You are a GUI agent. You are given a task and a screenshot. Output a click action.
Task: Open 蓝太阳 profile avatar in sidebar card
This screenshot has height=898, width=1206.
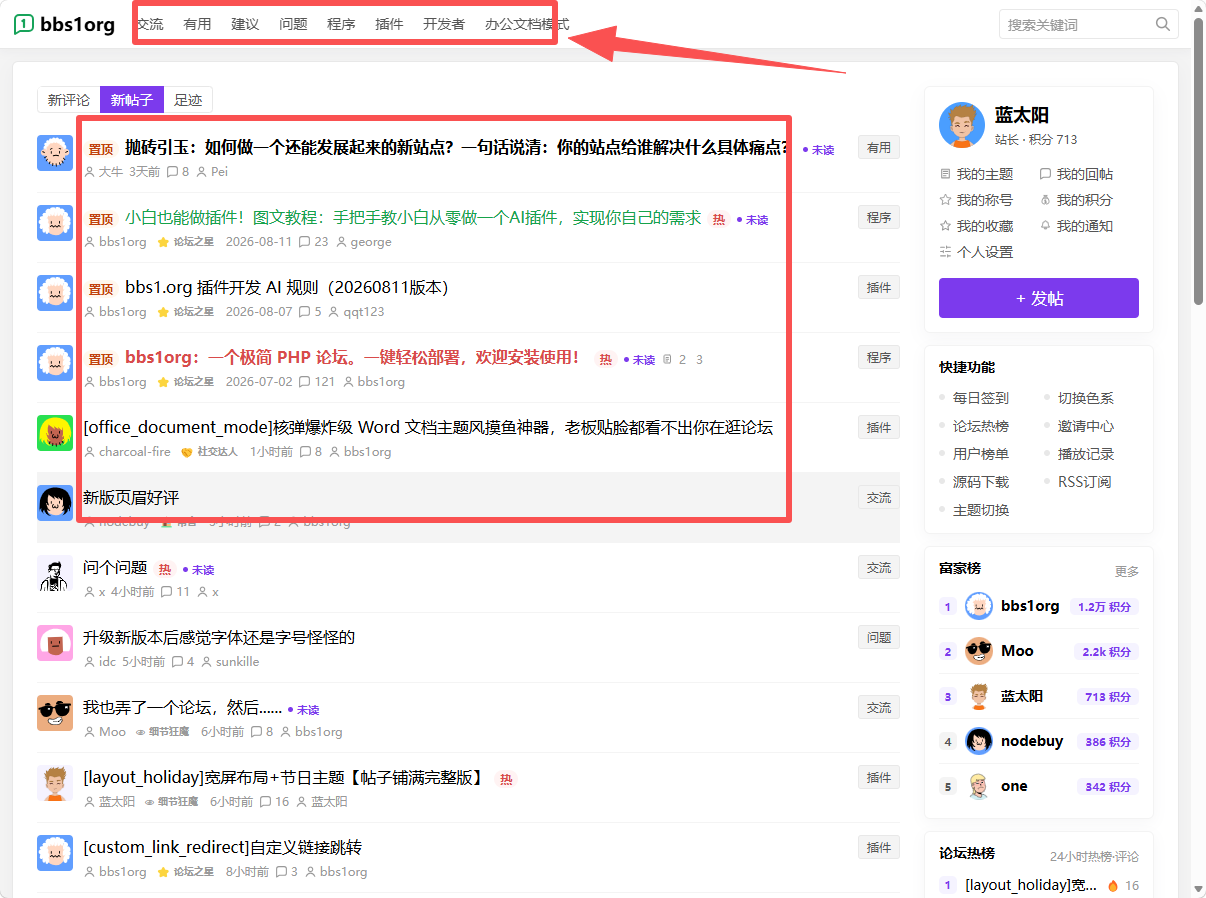click(x=962, y=125)
